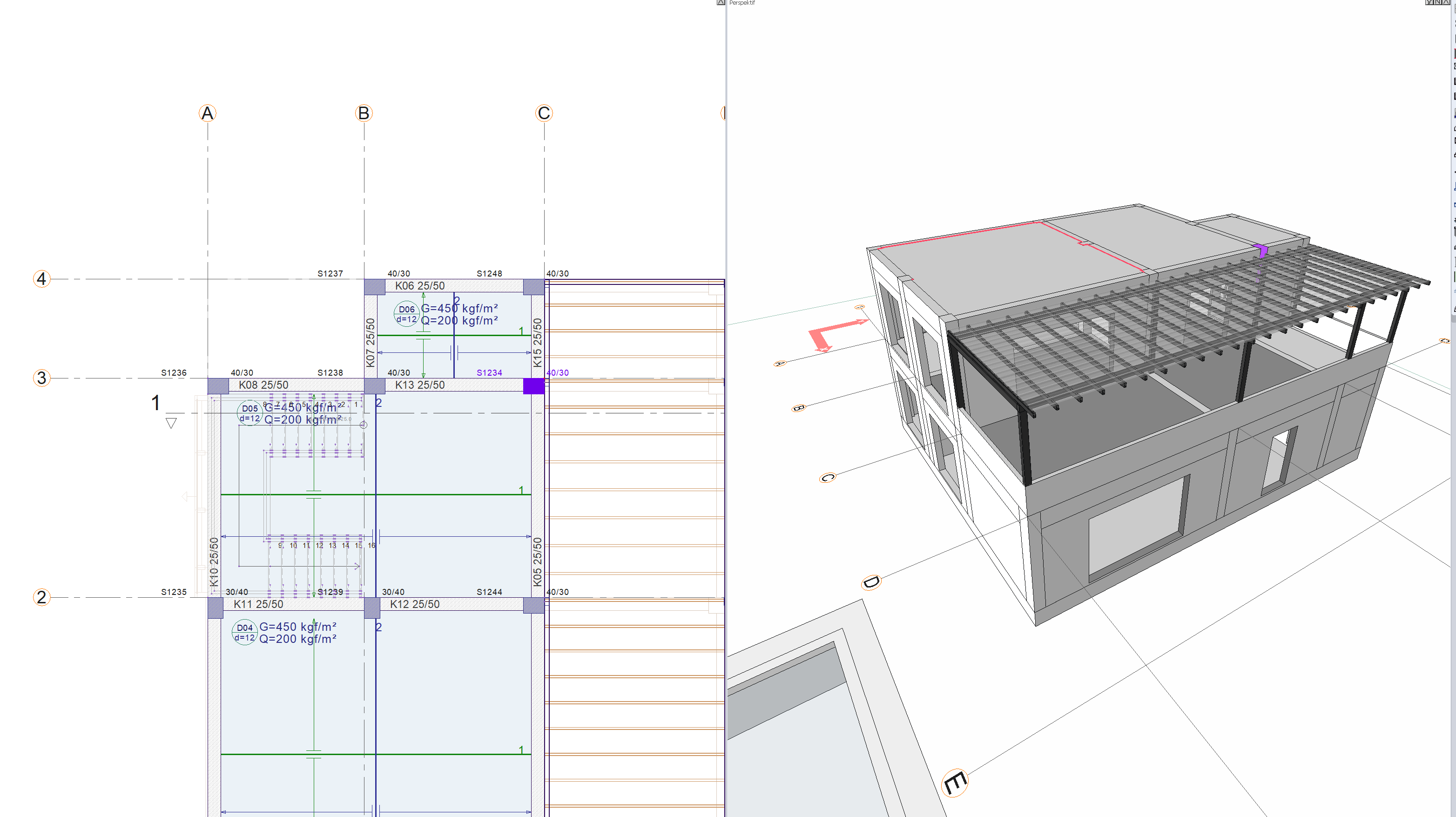Click axis bubble B in plan view

click(364, 113)
